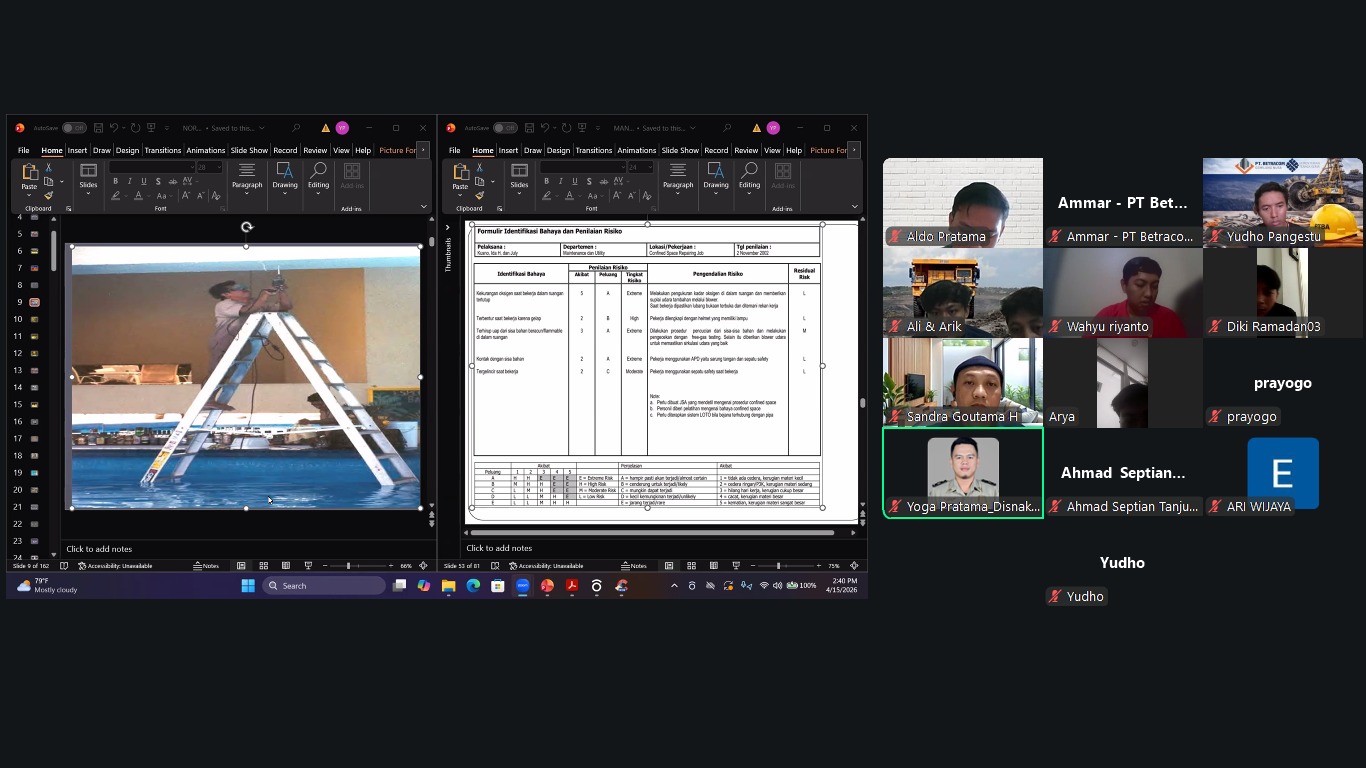Image resolution: width=1366 pixels, height=768 pixels.
Task: Open Slide Sorter view in the left PowerPoint status bar
Action: [263, 566]
